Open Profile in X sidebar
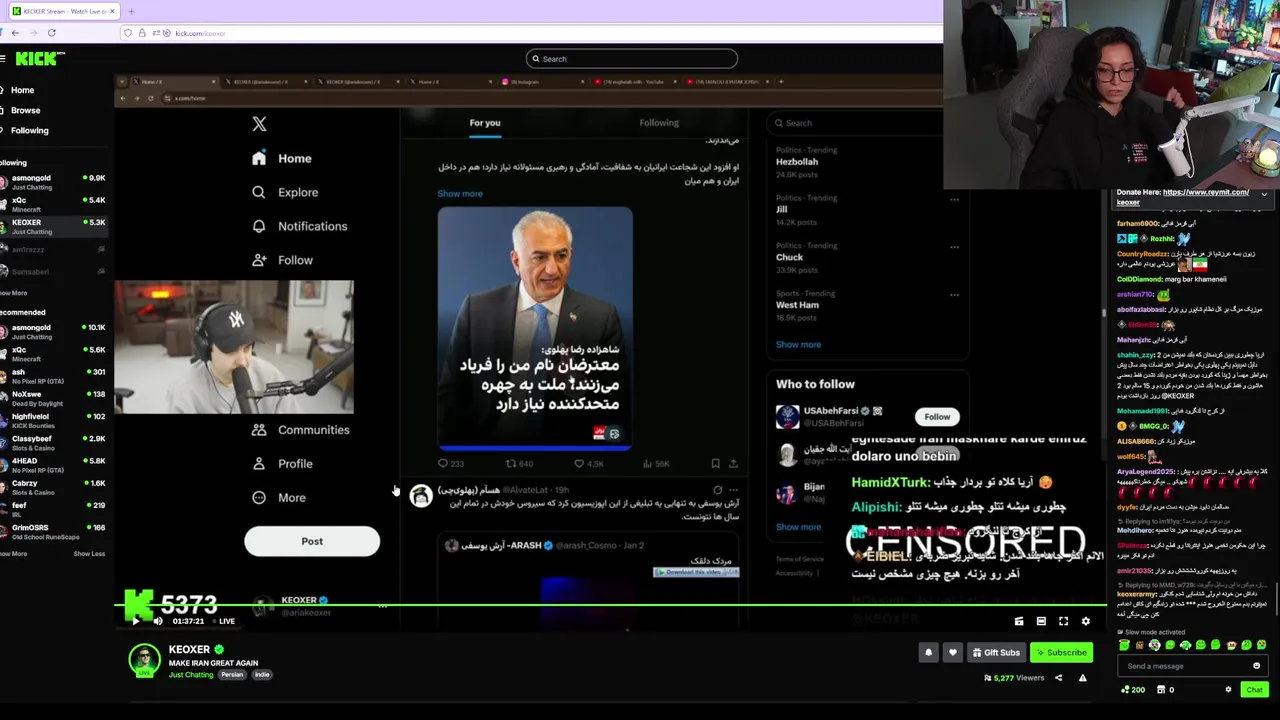This screenshot has height=720, width=1280. click(x=282, y=464)
